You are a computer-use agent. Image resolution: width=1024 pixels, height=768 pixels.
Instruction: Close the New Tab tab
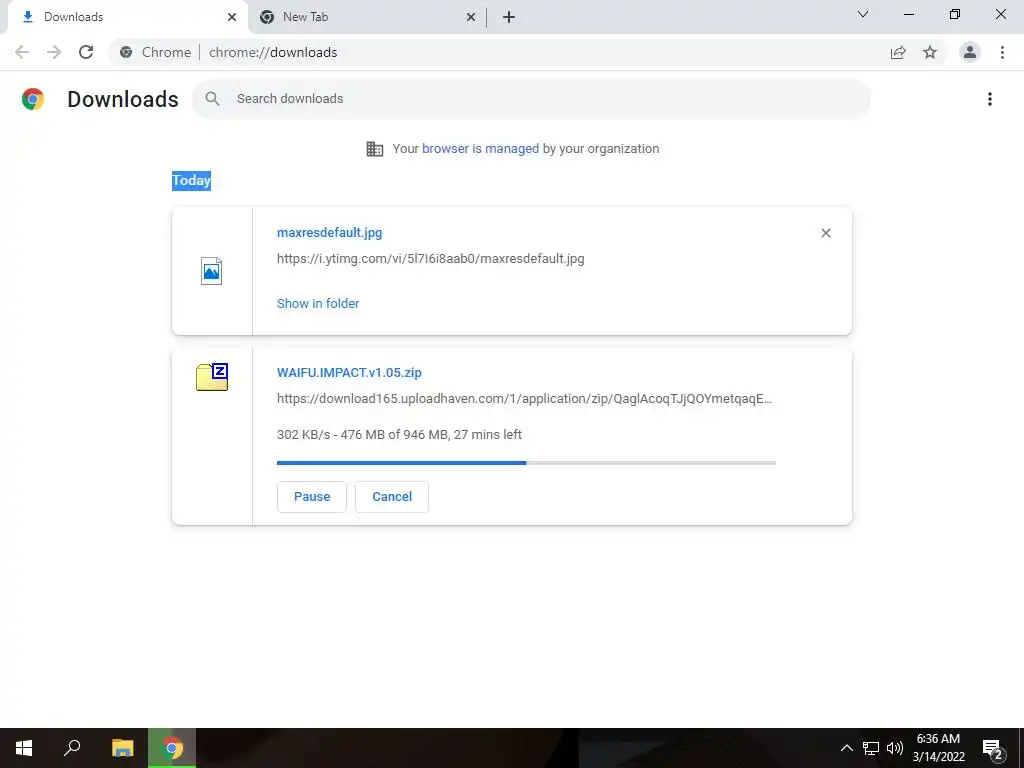pos(471,17)
